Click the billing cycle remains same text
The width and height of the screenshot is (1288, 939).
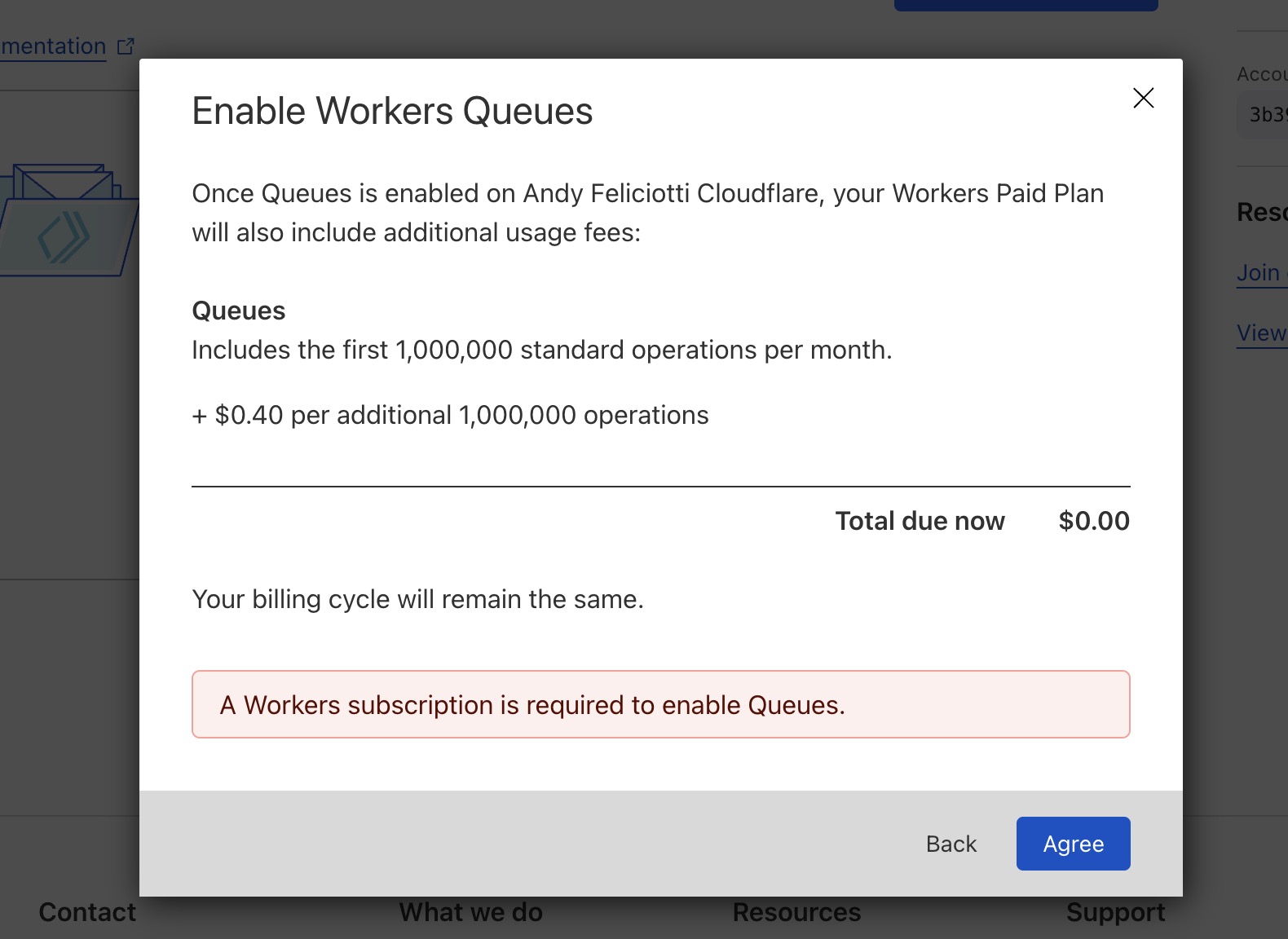click(x=417, y=599)
